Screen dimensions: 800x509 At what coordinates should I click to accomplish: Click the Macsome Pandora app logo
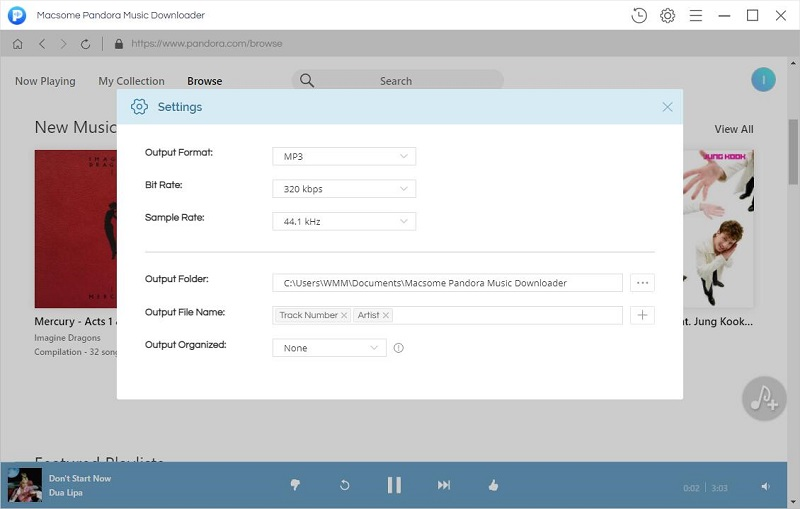coord(17,15)
